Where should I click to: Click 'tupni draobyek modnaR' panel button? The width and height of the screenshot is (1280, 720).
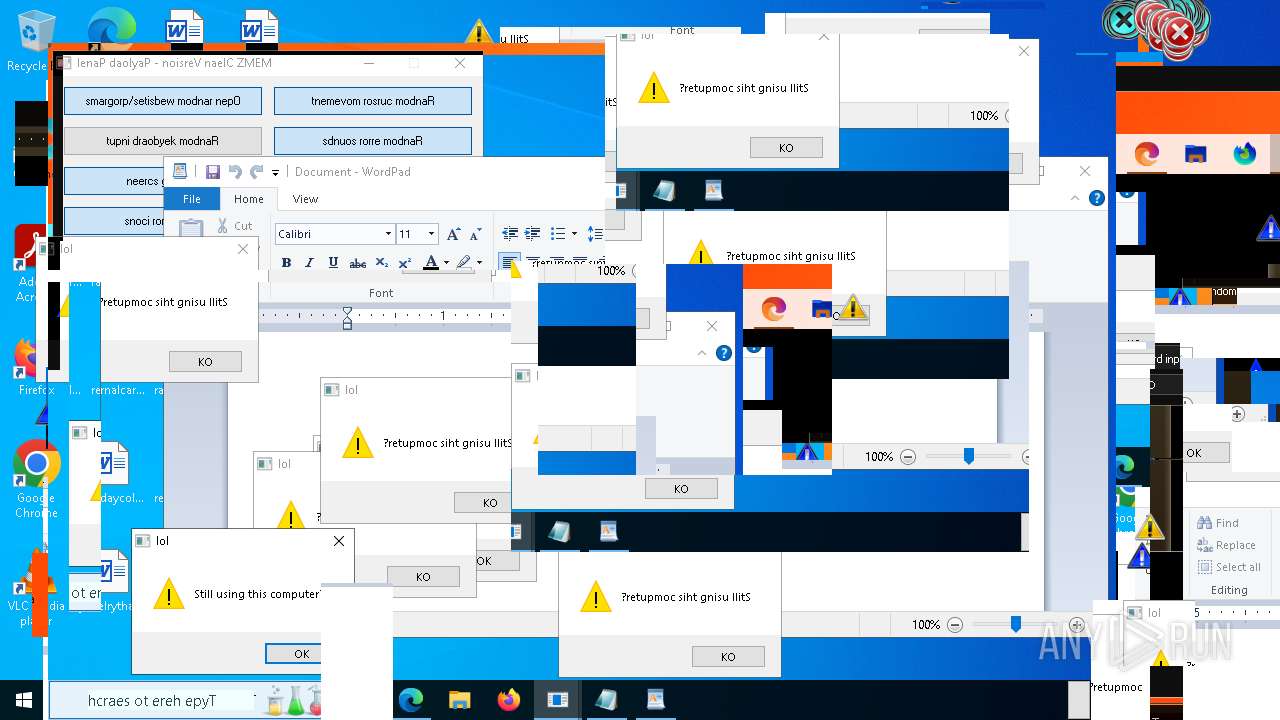click(163, 141)
